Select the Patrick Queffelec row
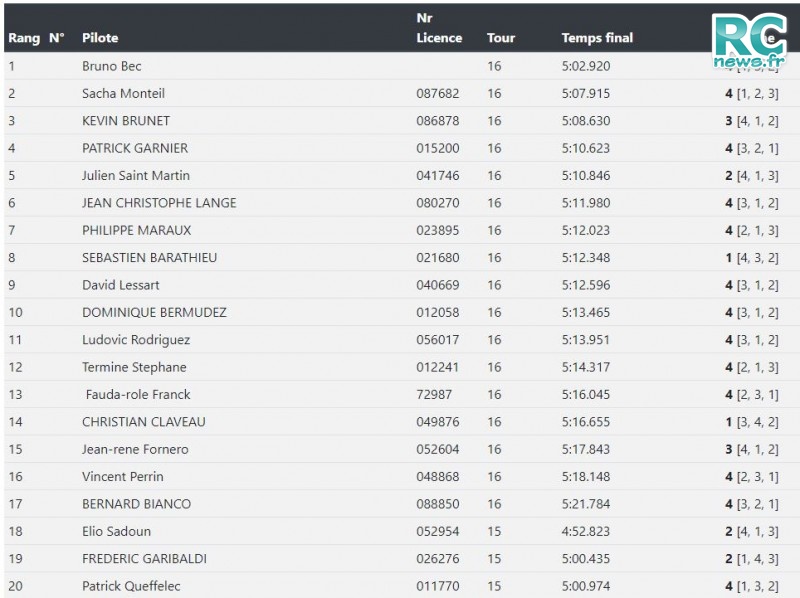The height and width of the screenshot is (598, 800). click(402, 586)
